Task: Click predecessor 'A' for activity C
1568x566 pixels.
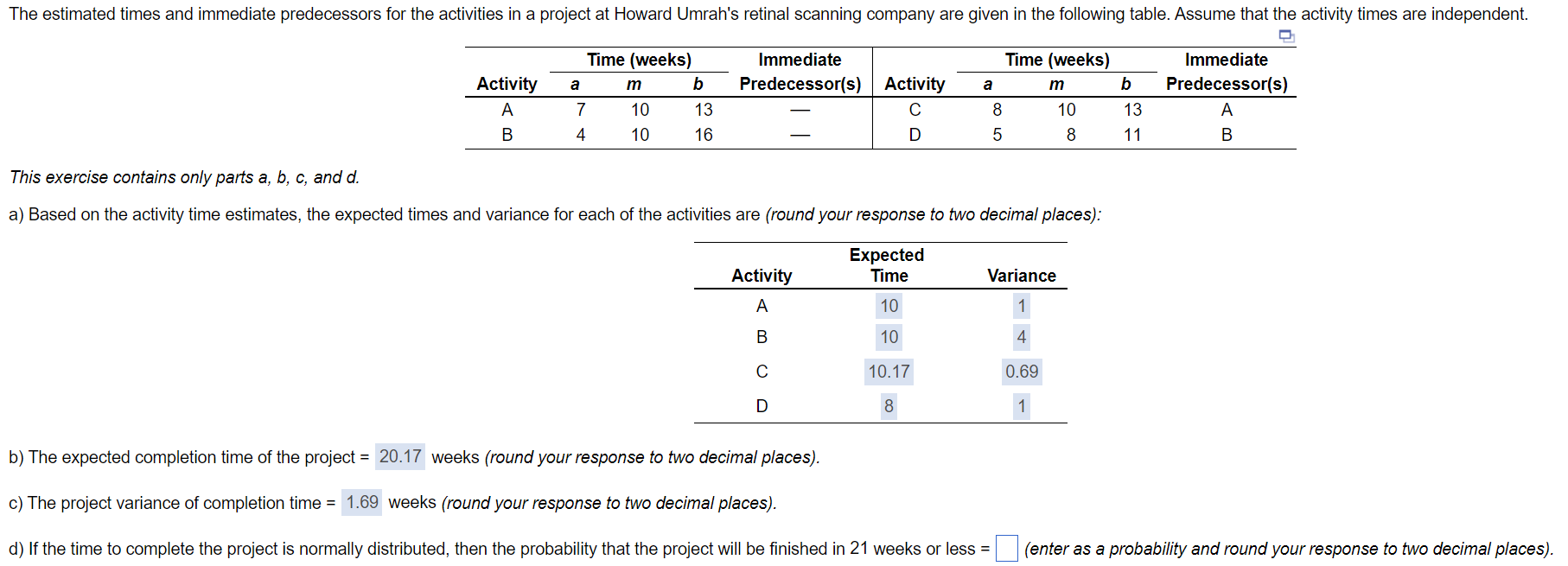Action: click(1227, 110)
